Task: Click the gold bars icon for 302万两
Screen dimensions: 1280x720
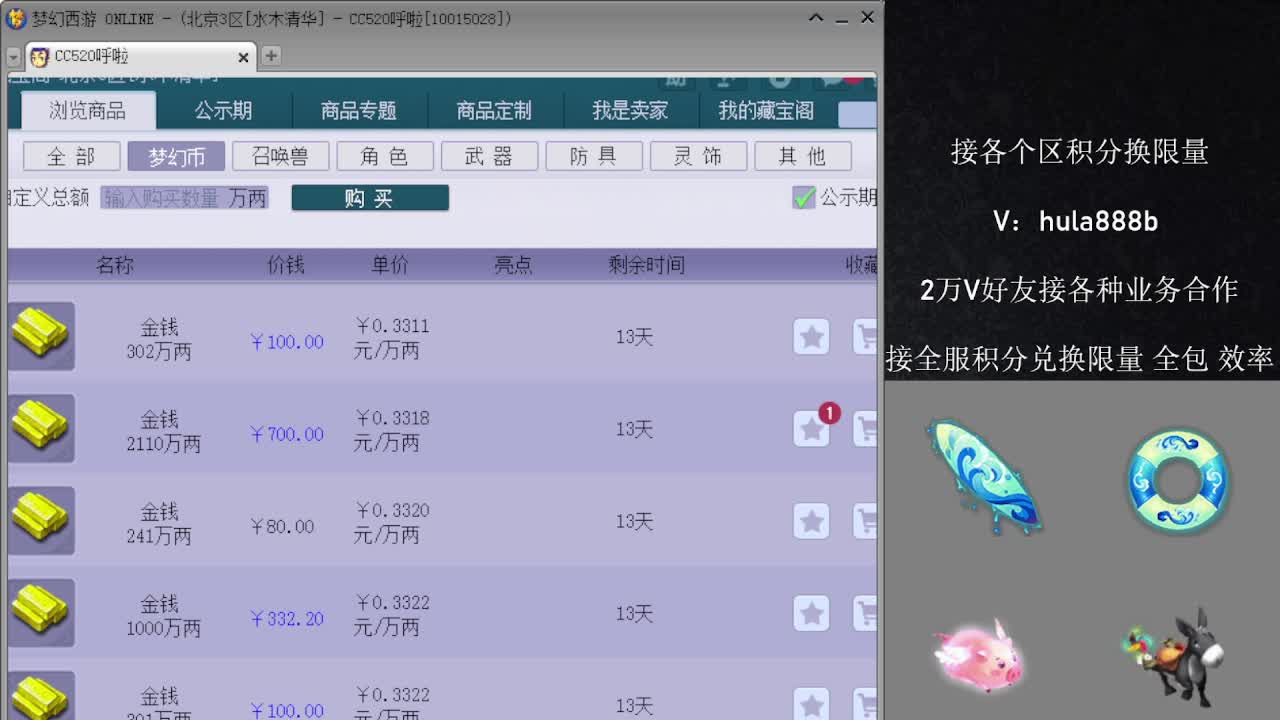Action: [41, 336]
